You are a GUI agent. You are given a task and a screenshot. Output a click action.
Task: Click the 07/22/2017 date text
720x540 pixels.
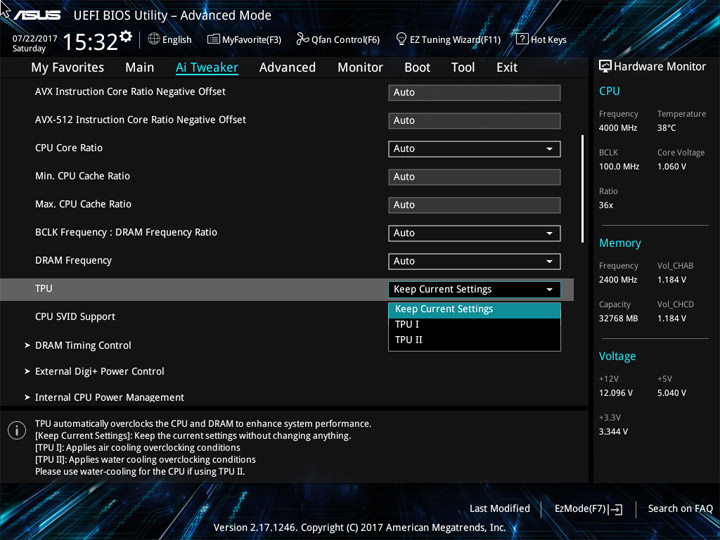35,39
